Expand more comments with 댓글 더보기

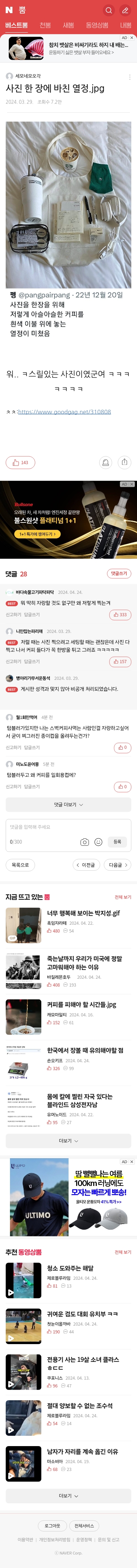tap(68, 805)
